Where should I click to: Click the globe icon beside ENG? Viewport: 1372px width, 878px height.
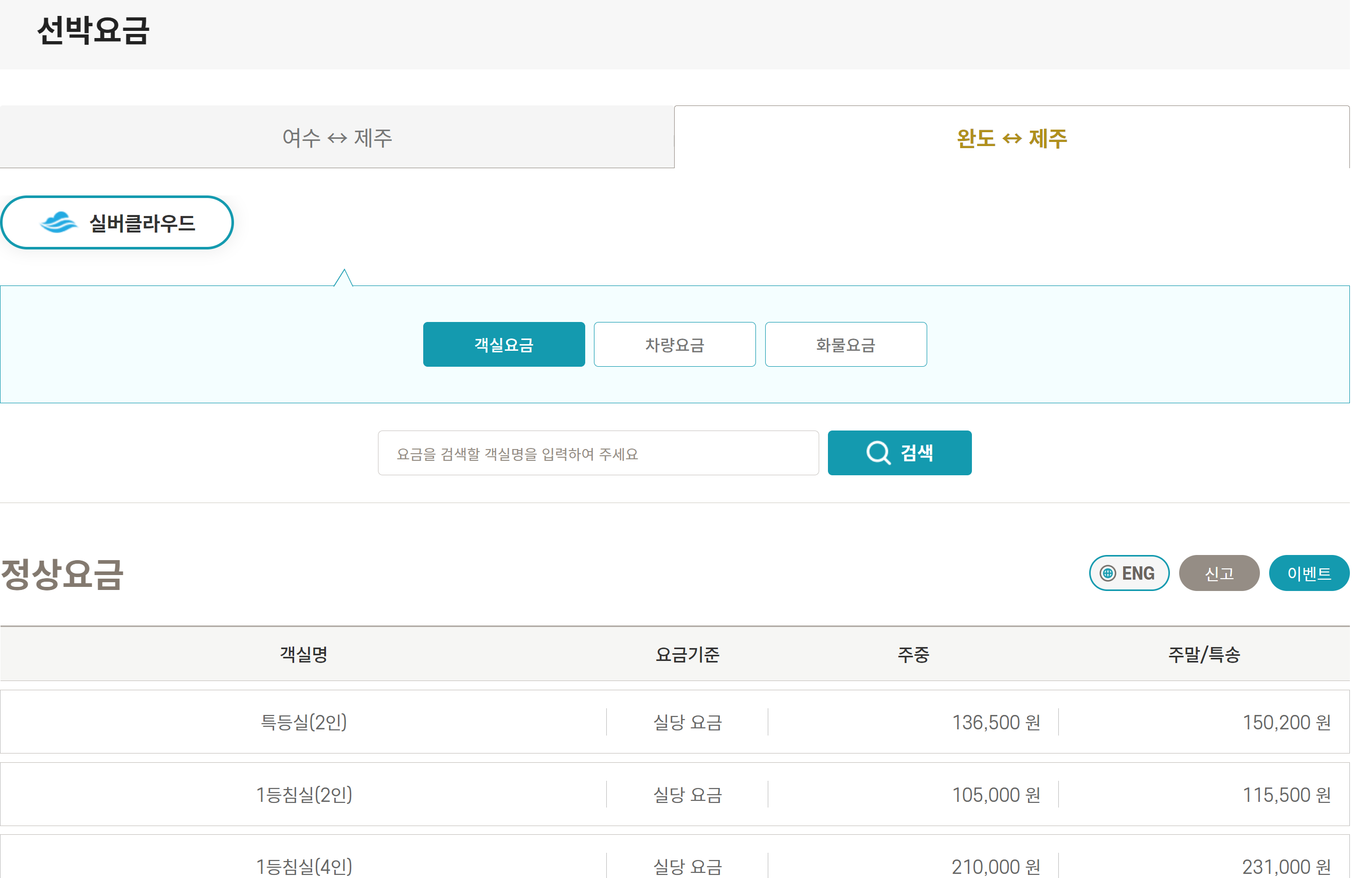[x=1108, y=573]
